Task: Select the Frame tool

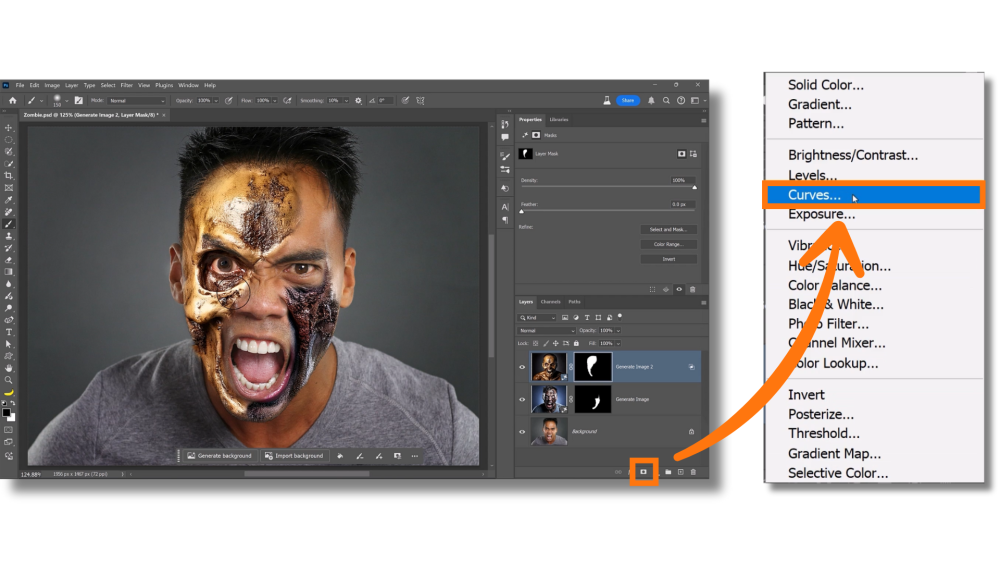Action: pyautogui.click(x=9, y=187)
